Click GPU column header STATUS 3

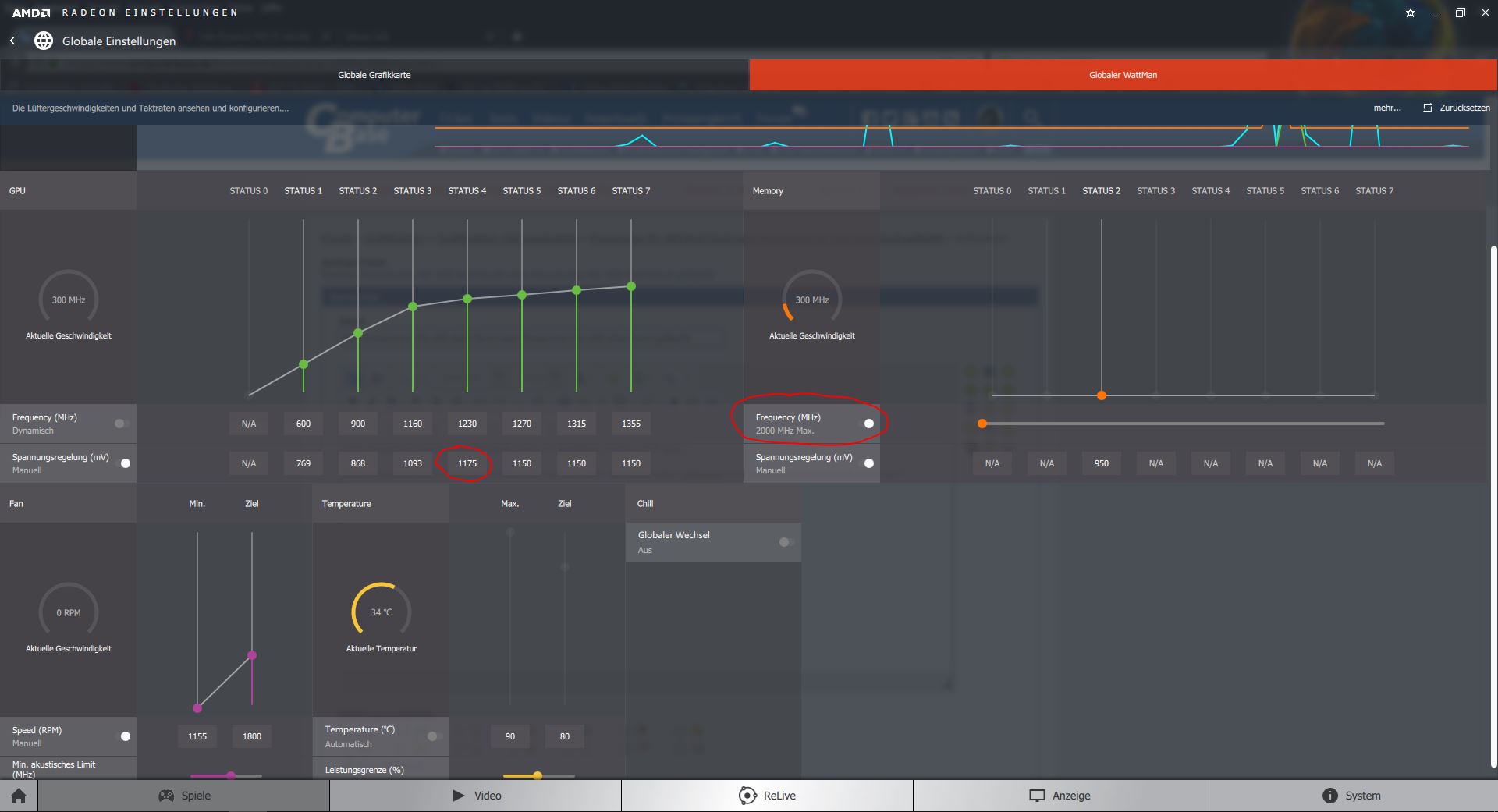tap(413, 190)
